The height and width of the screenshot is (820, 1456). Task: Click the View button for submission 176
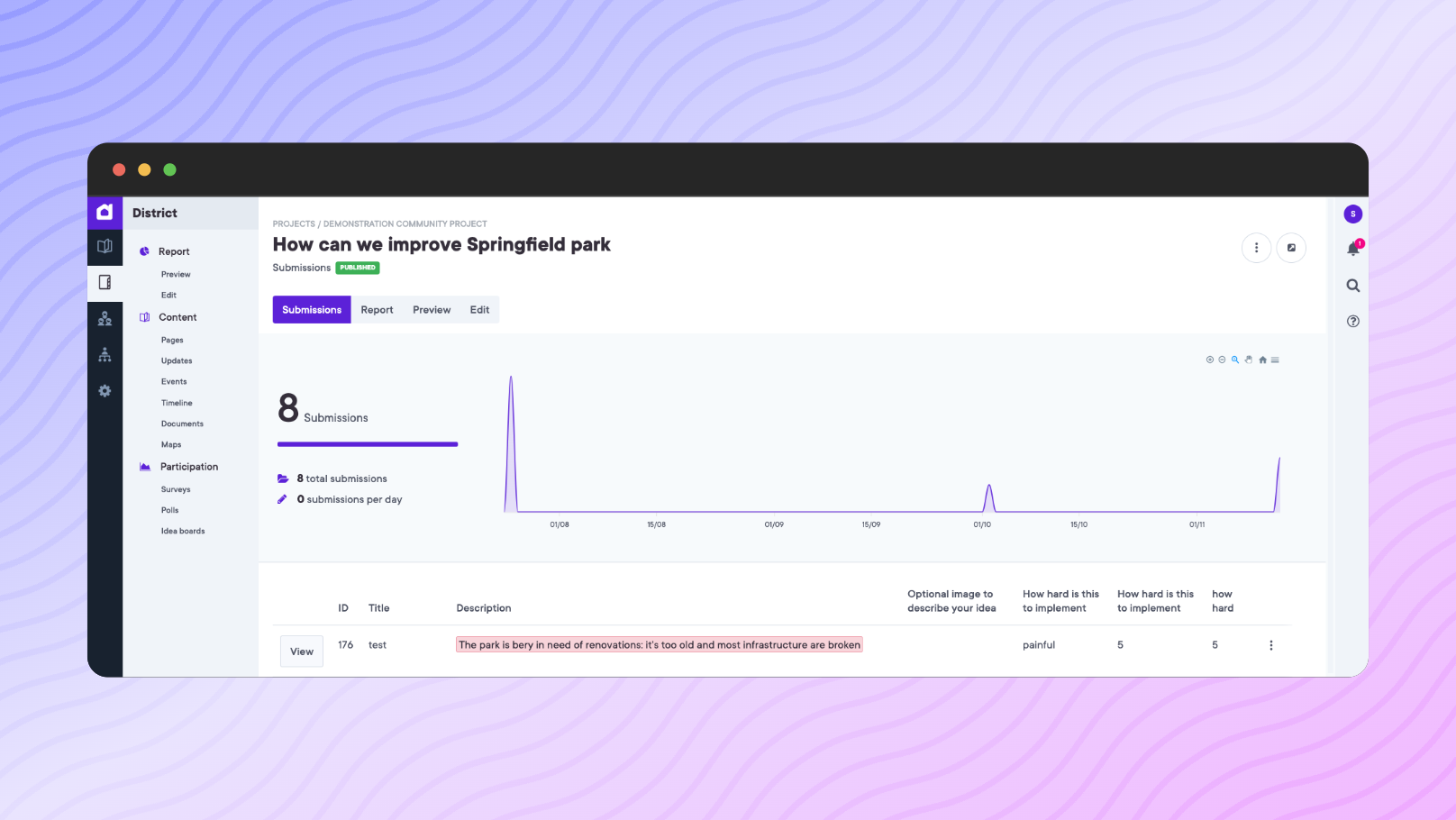click(302, 651)
